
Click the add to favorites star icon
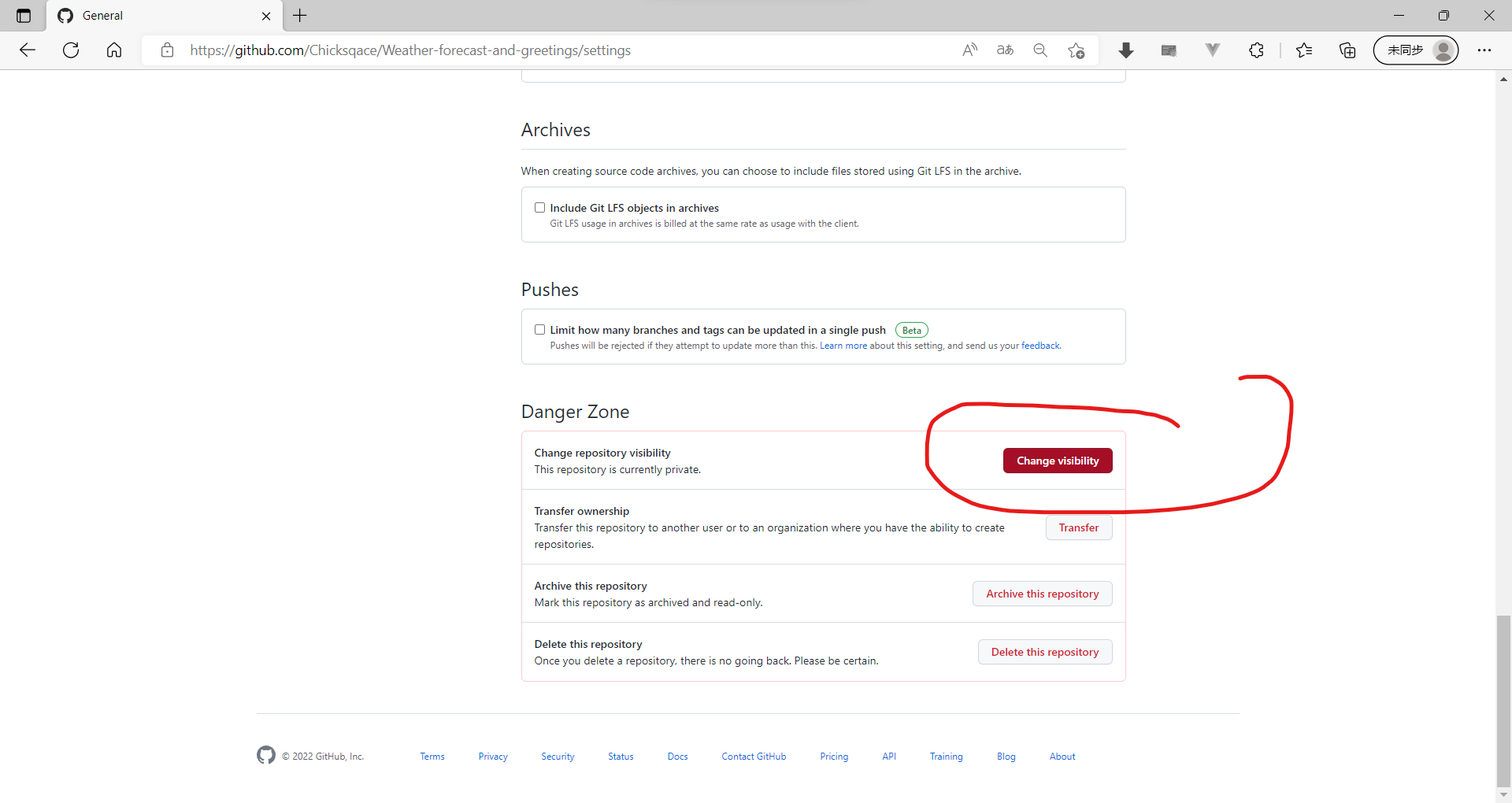1076,50
